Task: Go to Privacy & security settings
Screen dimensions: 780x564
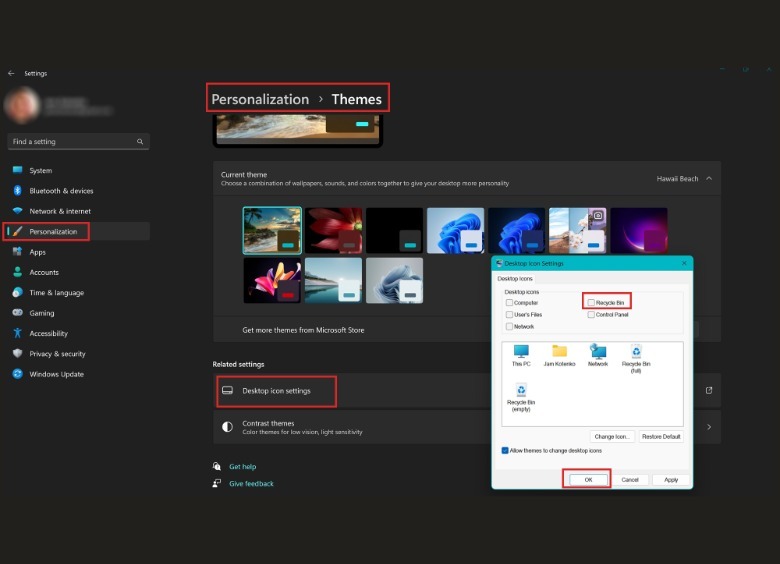Action: 57,354
